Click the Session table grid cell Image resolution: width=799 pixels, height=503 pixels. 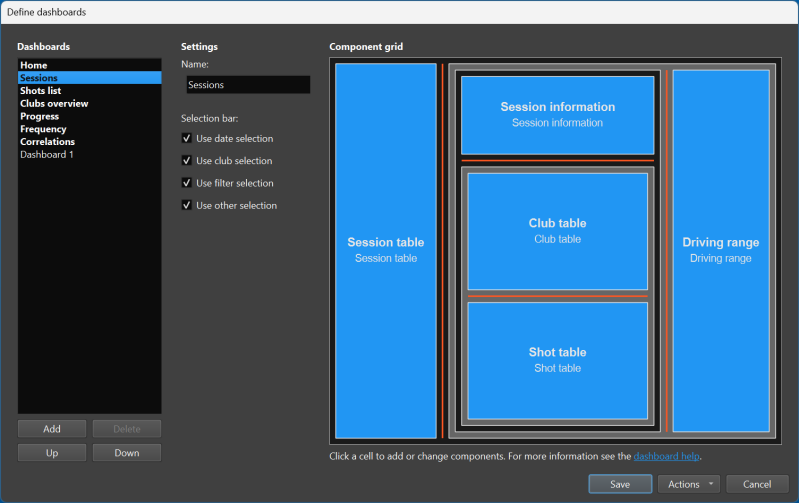coord(385,250)
